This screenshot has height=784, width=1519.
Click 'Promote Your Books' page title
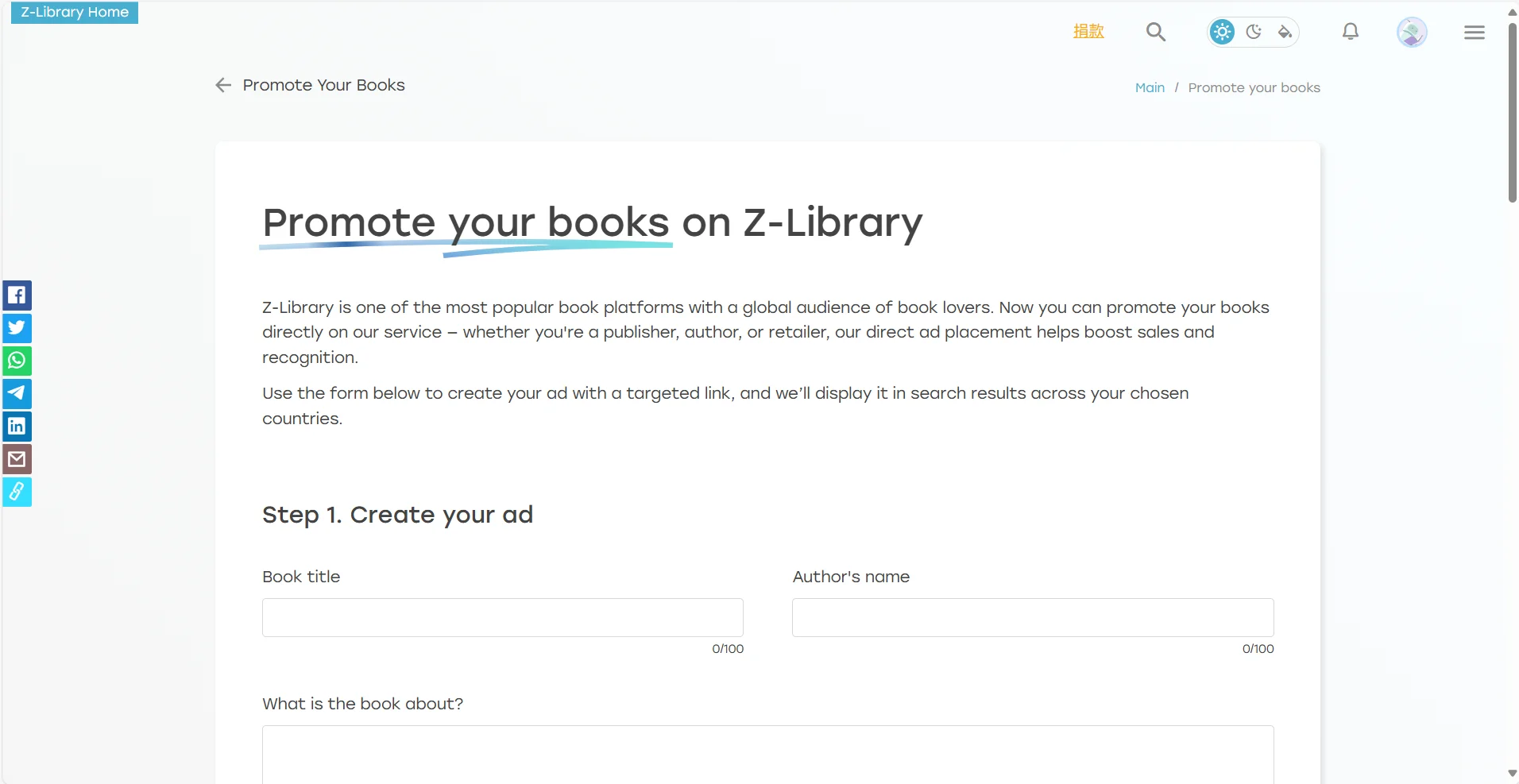(324, 85)
